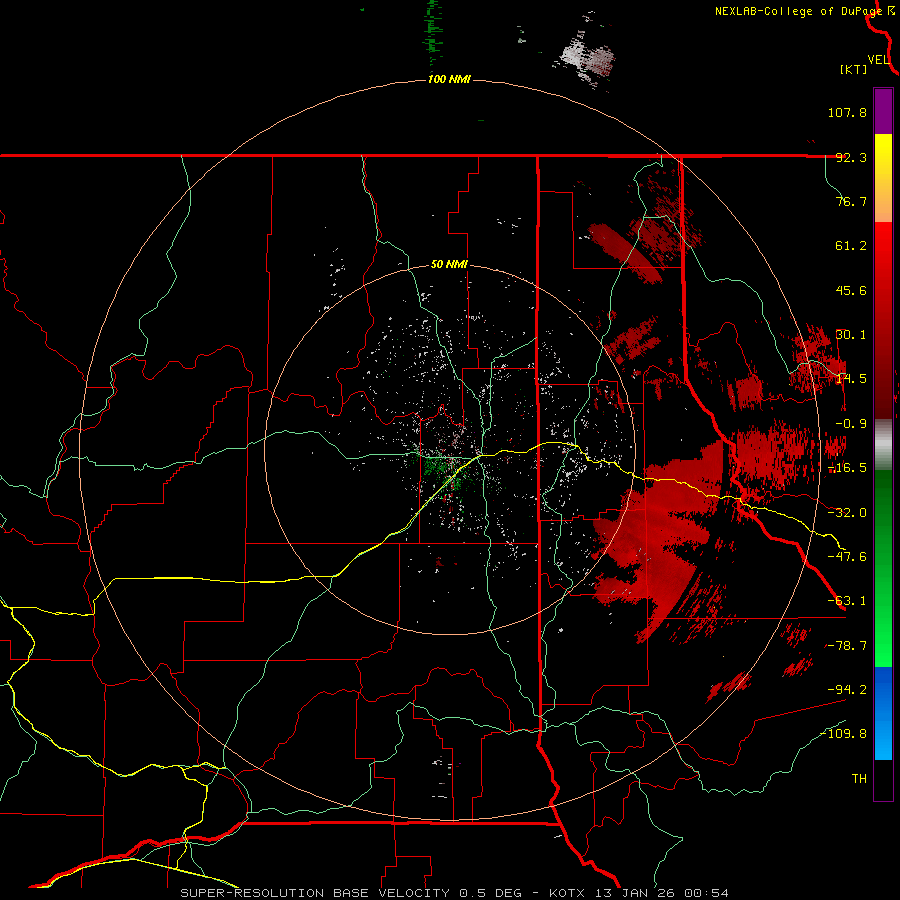Click the -94.2 velocity scale value
Viewport: 900px width, 900px height.
click(847, 690)
